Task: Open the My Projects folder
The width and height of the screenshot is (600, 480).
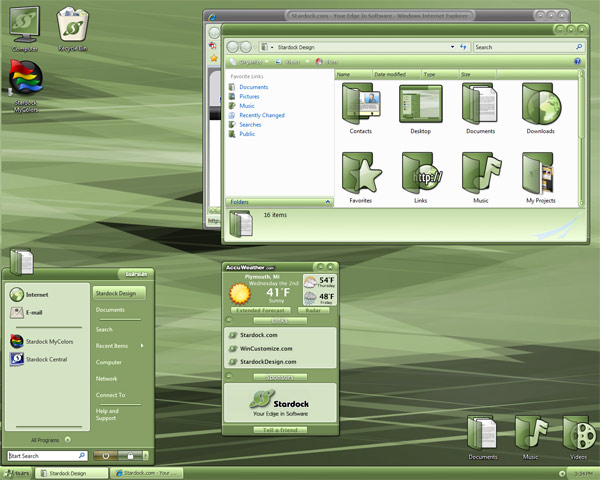Action: (x=540, y=178)
